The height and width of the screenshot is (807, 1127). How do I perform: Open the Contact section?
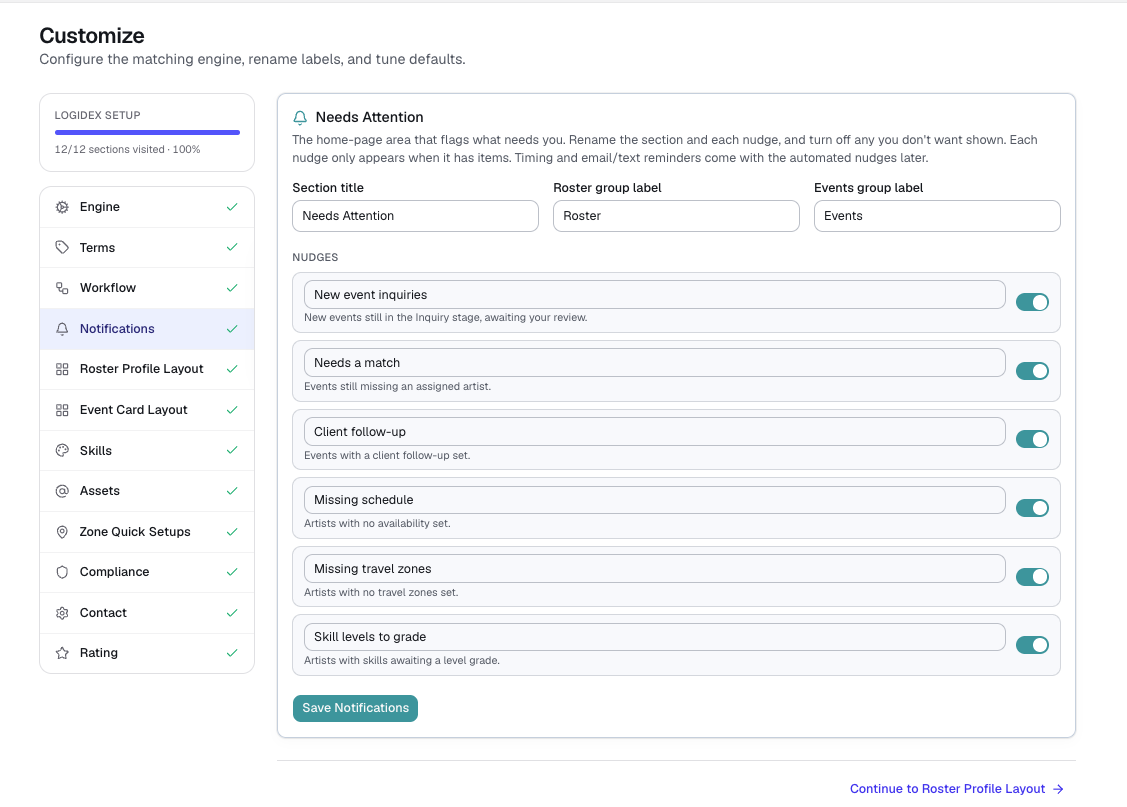point(147,613)
